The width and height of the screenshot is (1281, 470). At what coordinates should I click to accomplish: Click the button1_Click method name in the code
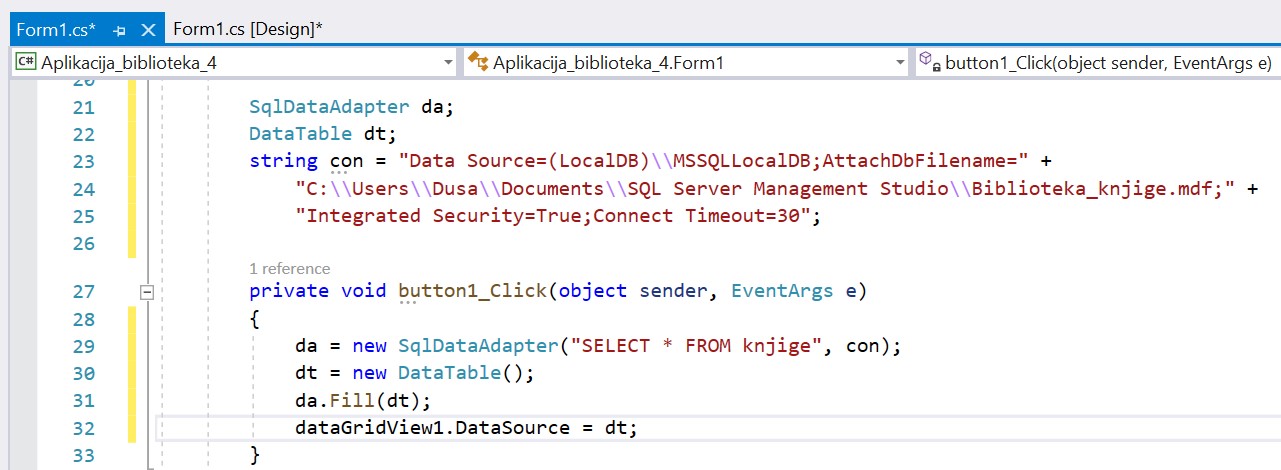coord(472,291)
